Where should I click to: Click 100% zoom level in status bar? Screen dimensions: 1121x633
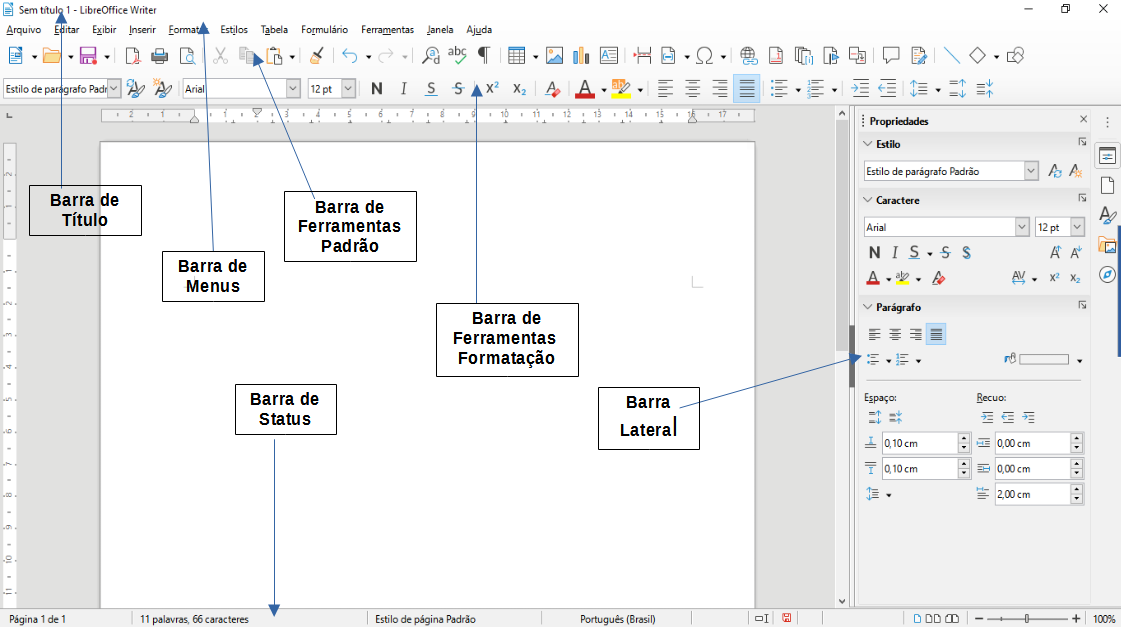coord(1104,619)
